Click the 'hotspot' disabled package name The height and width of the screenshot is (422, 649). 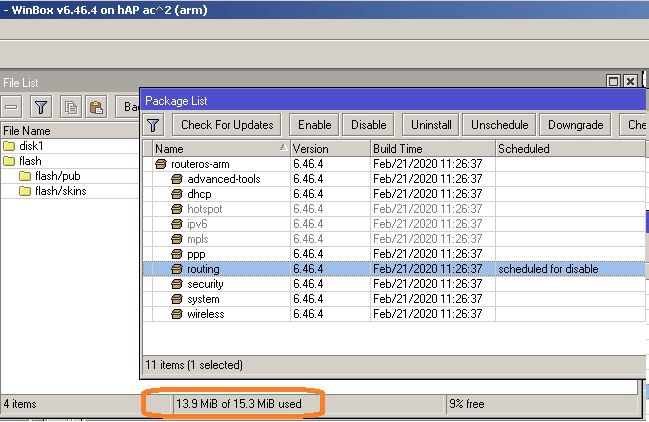[x=204, y=209]
